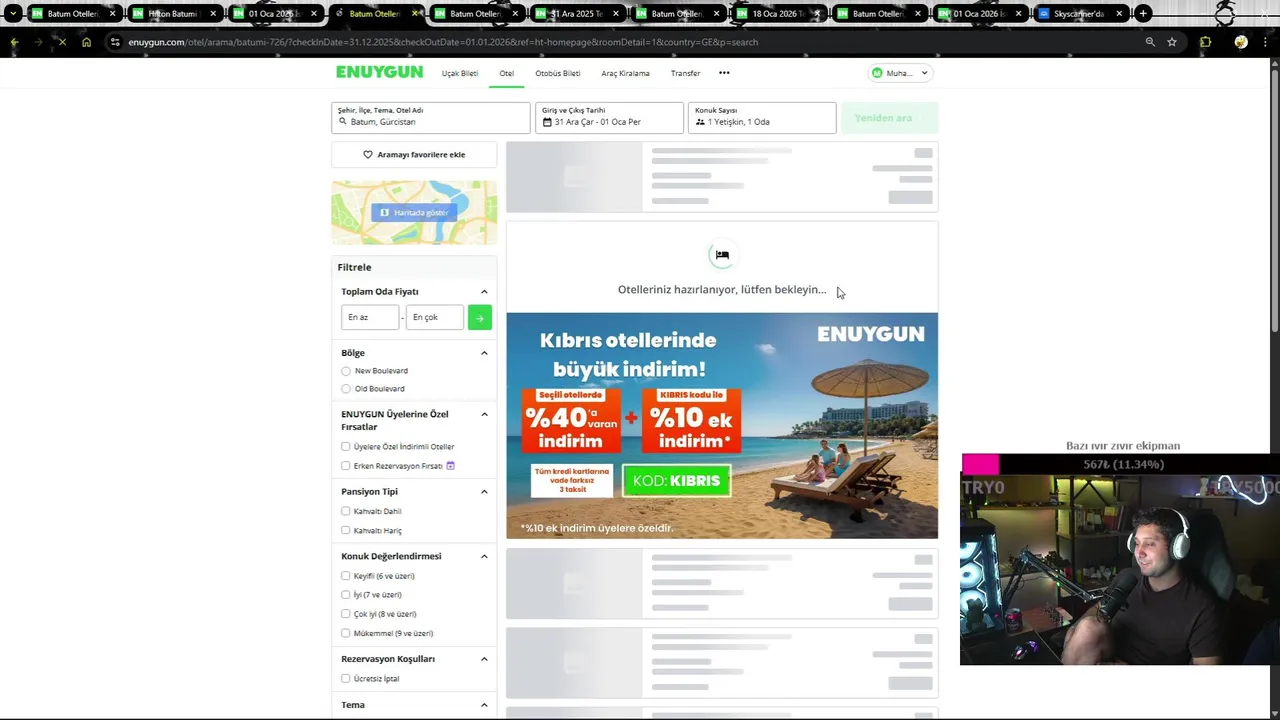Open the Transfer menu item
The height and width of the screenshot is (720, 1280).
click(x=685, y=73)
